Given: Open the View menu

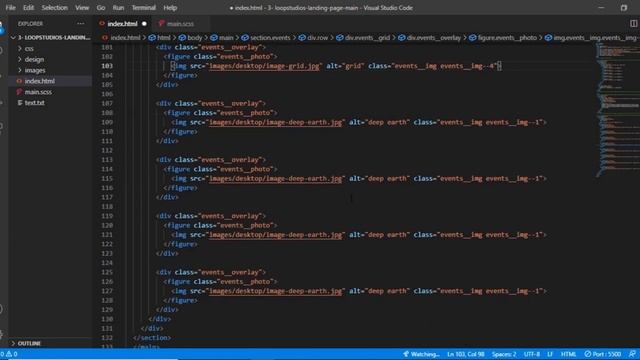Looking at the screenshot, I should (x=82, y=8).
